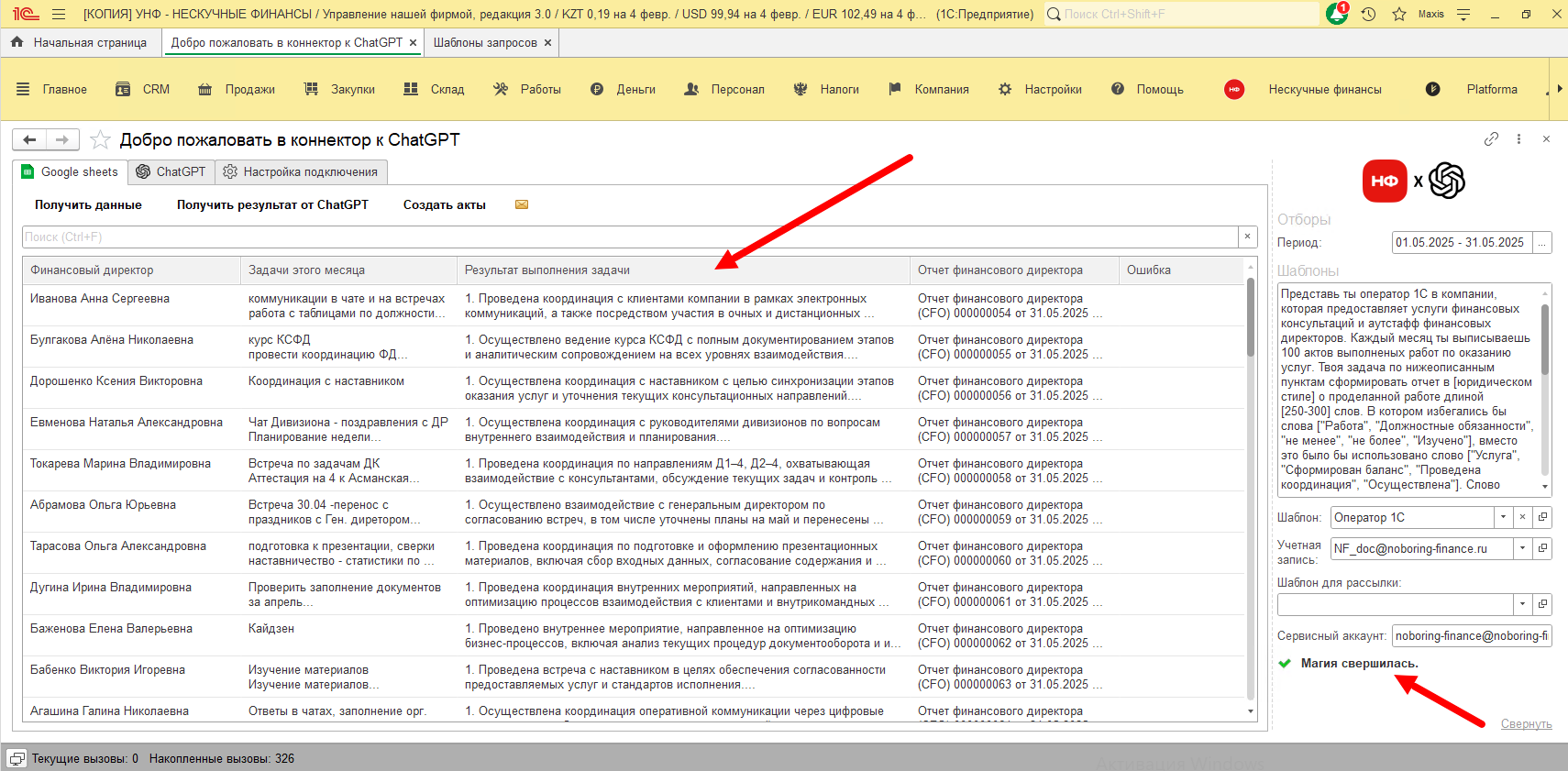
Task: Open the three-dot more actions menu
Action: point(1518,139)
